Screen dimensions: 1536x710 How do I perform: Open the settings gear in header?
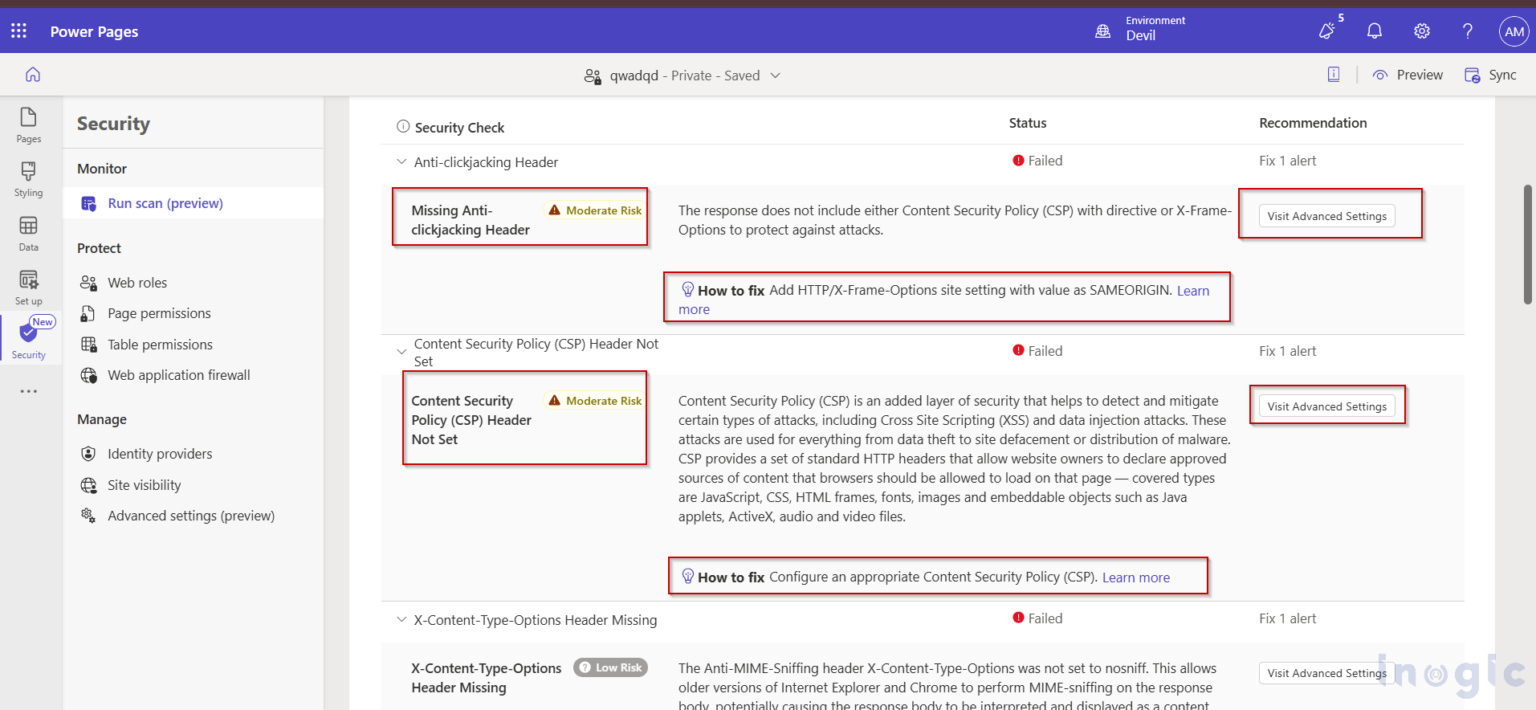point(1421,31)
